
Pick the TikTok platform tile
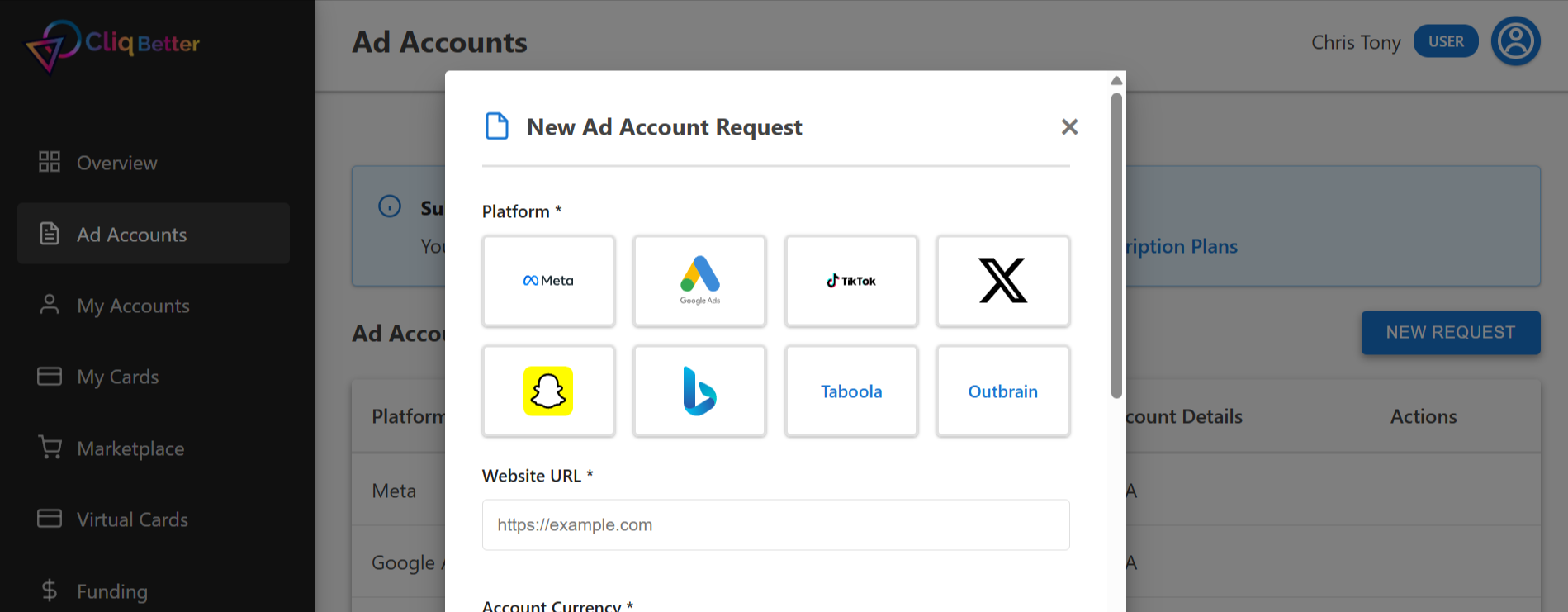851,281
